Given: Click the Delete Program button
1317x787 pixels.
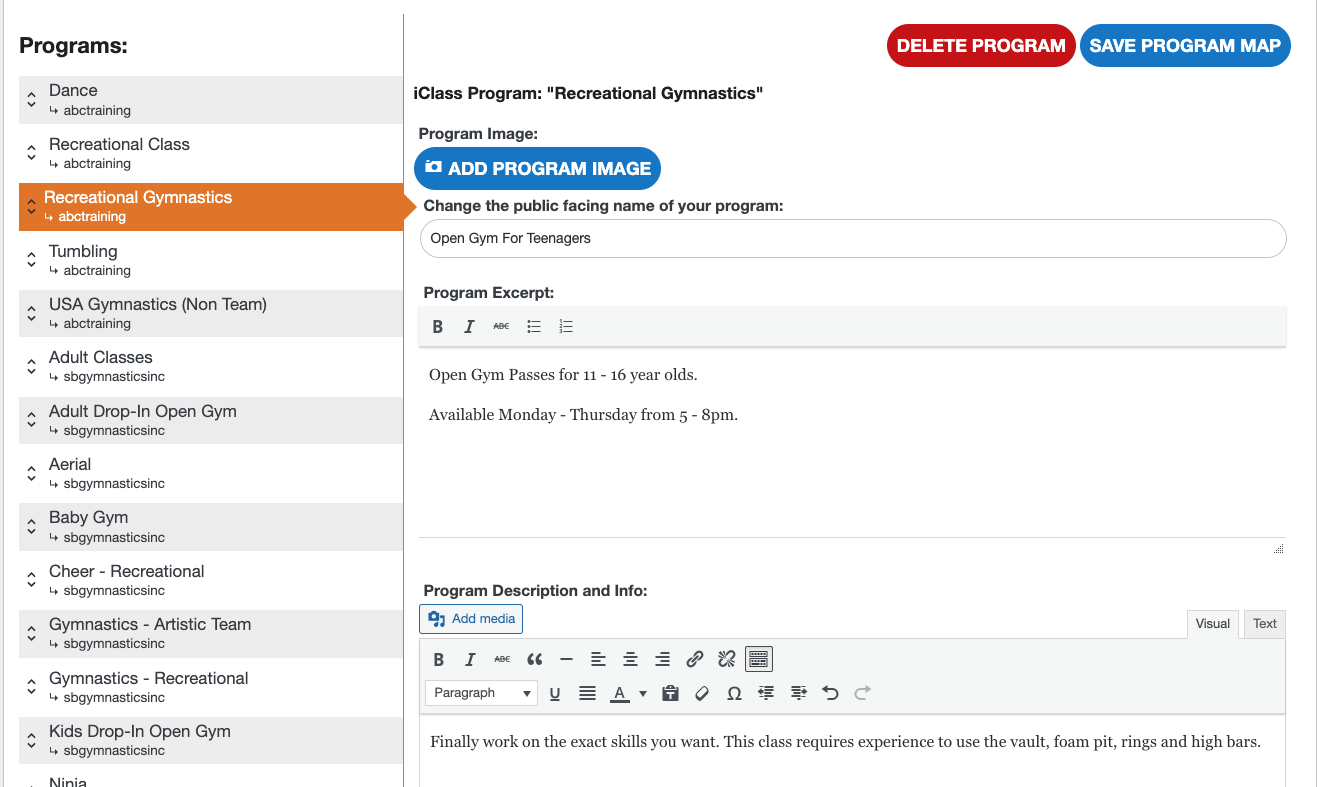Looking at the screenshot, I should pos(980,46).
